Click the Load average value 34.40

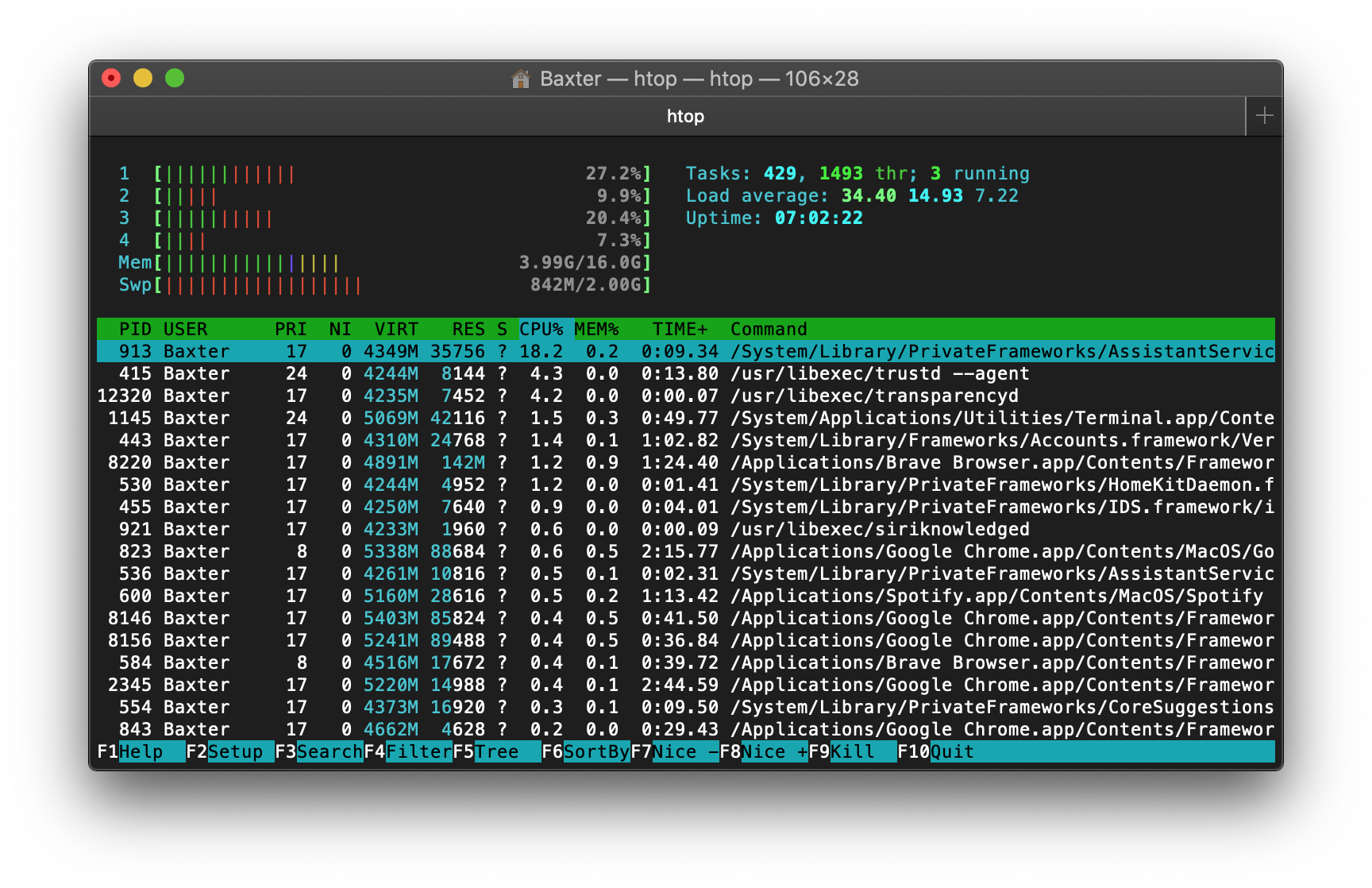pos(869,195)
